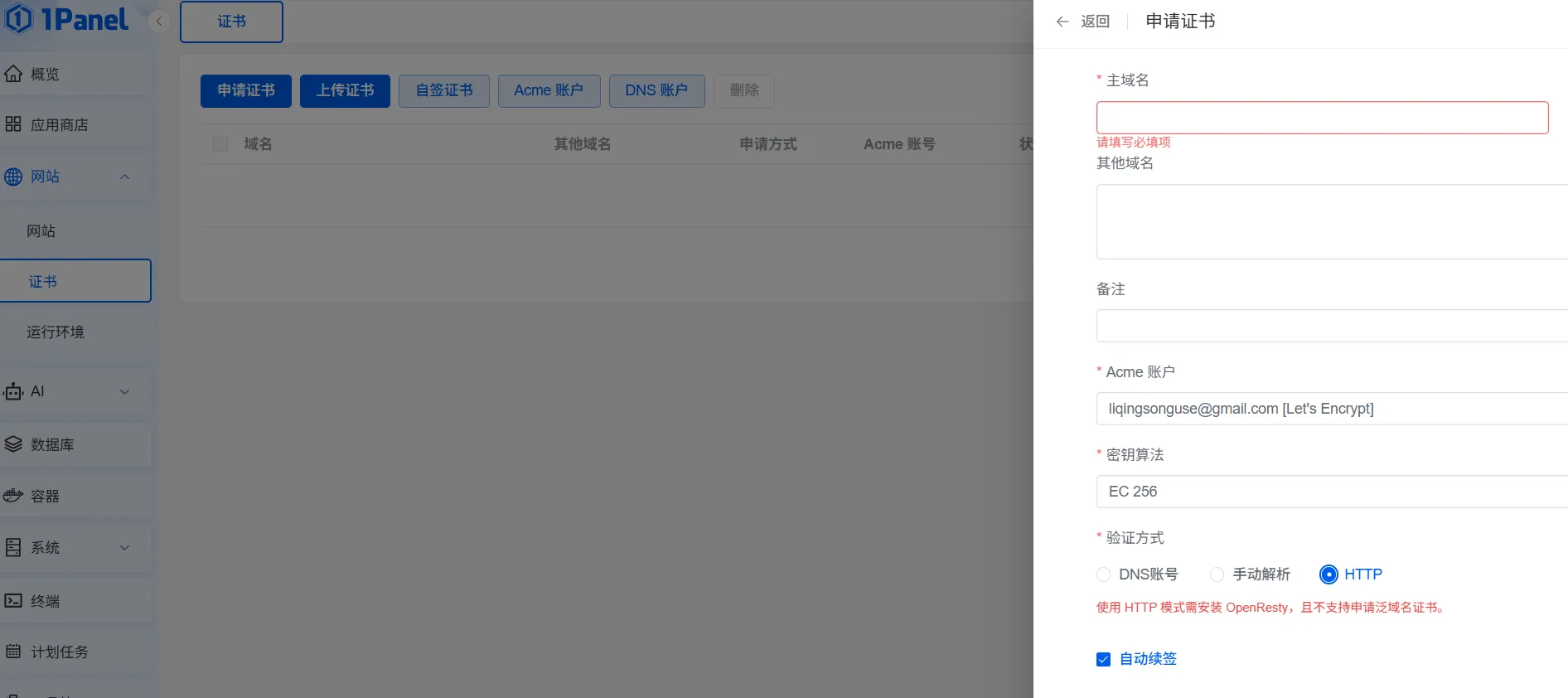The width and height of the screenshot is (1568, 698).
Task: Click the 数据库 layers icon
Action: pyautogui.click(x=13, y=444)
